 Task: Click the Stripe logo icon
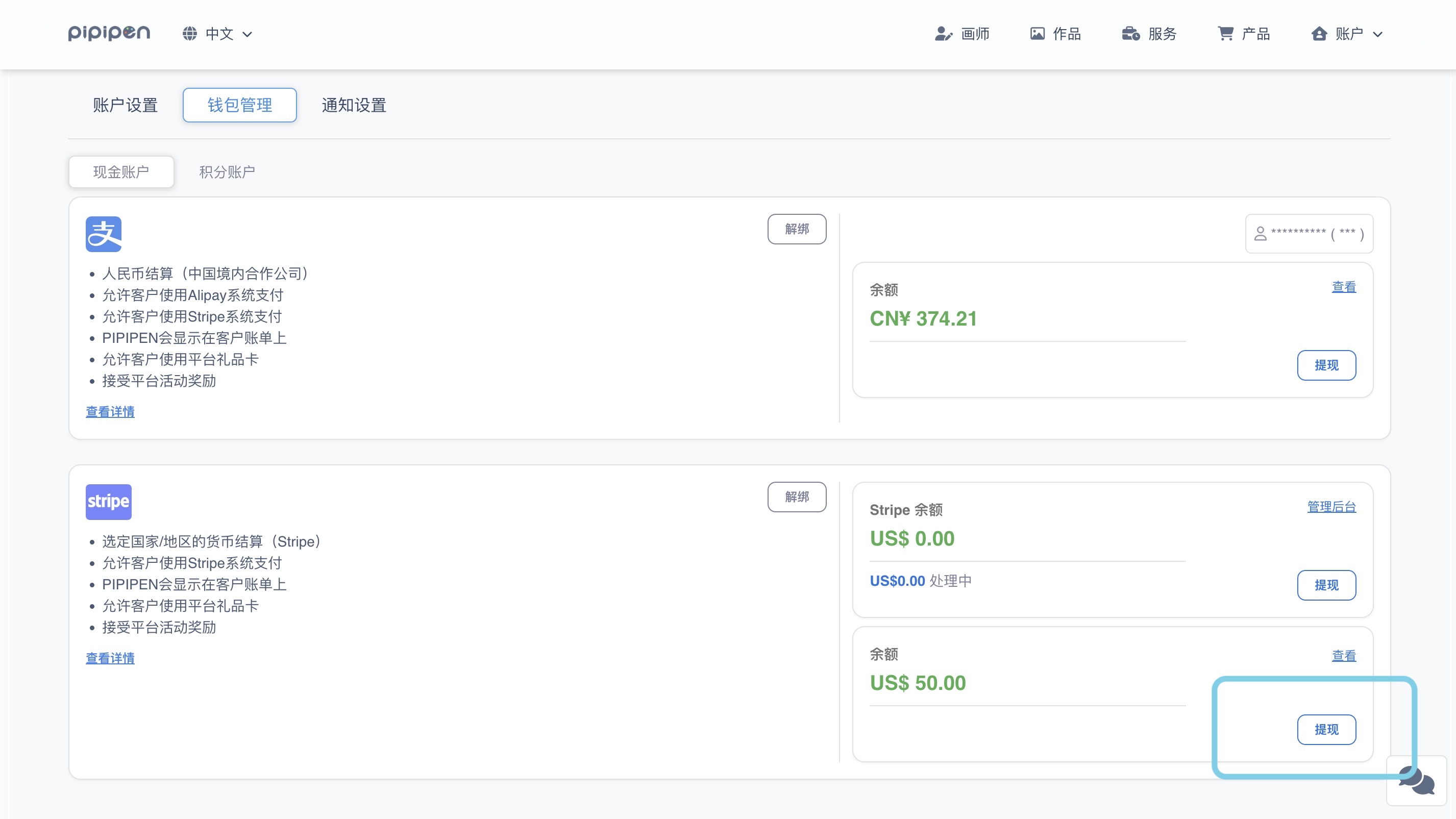pos(109,501)
